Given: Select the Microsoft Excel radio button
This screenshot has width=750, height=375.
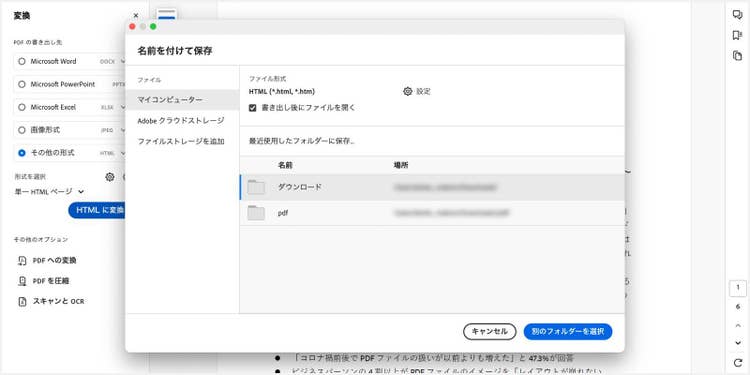Looking at the screenshot, I should (x=22, y=107).
